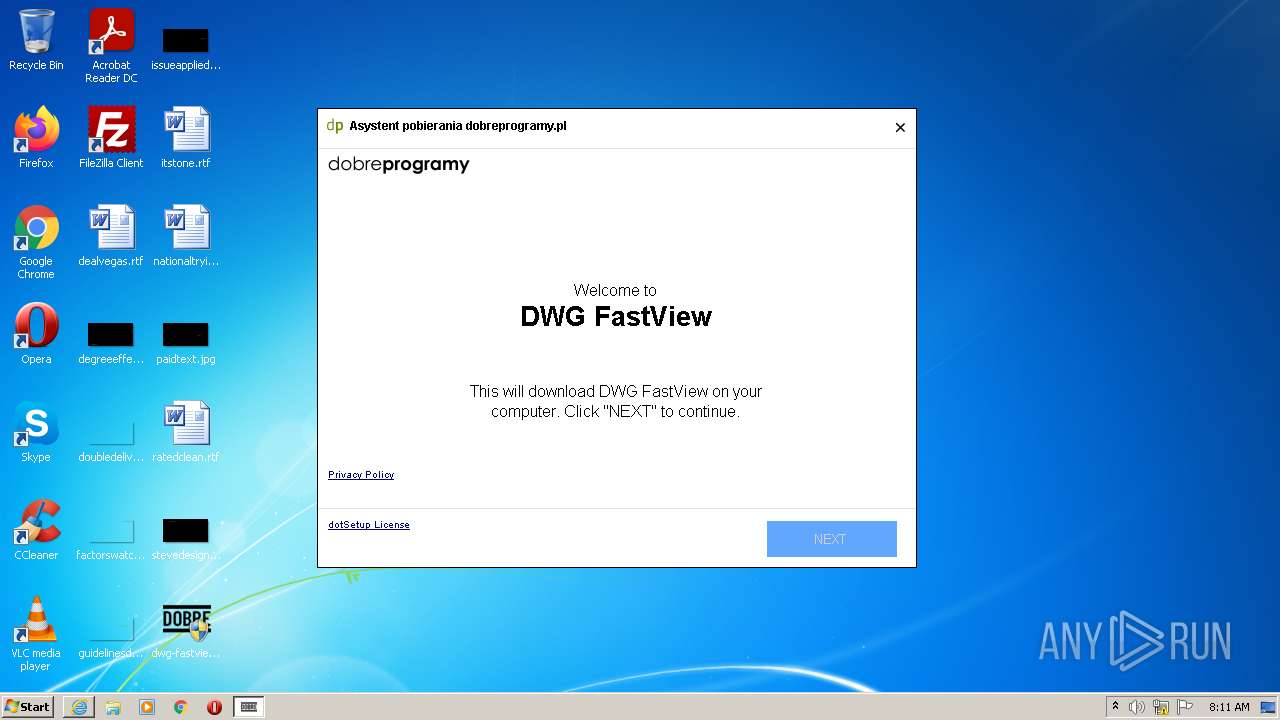
Task: Select the nationaltryi document icon
Action: pyautogui.click(x=186, y=235)
